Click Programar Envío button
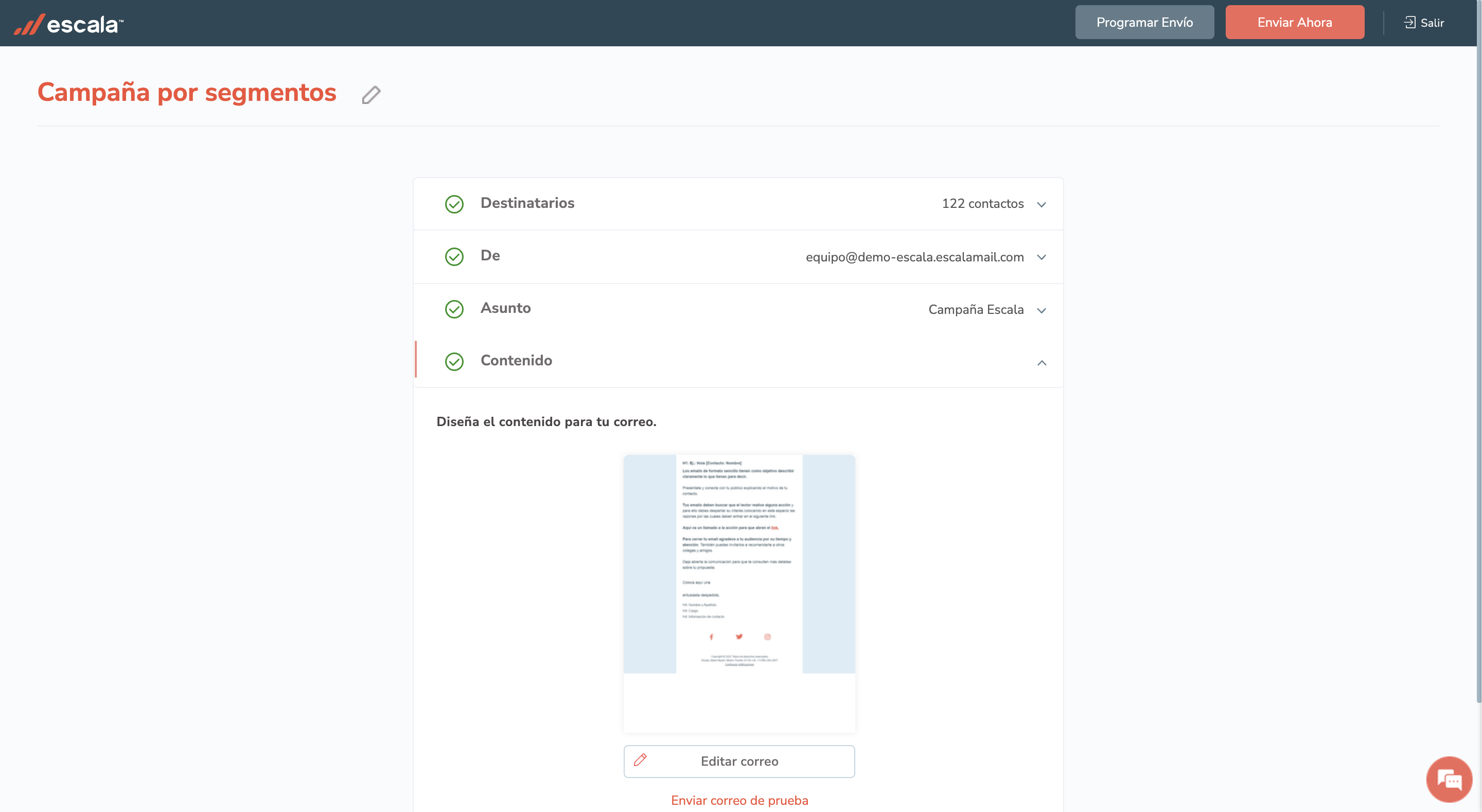The height and width of the screenshot is (812, 1482). (x=1144, y=23)
